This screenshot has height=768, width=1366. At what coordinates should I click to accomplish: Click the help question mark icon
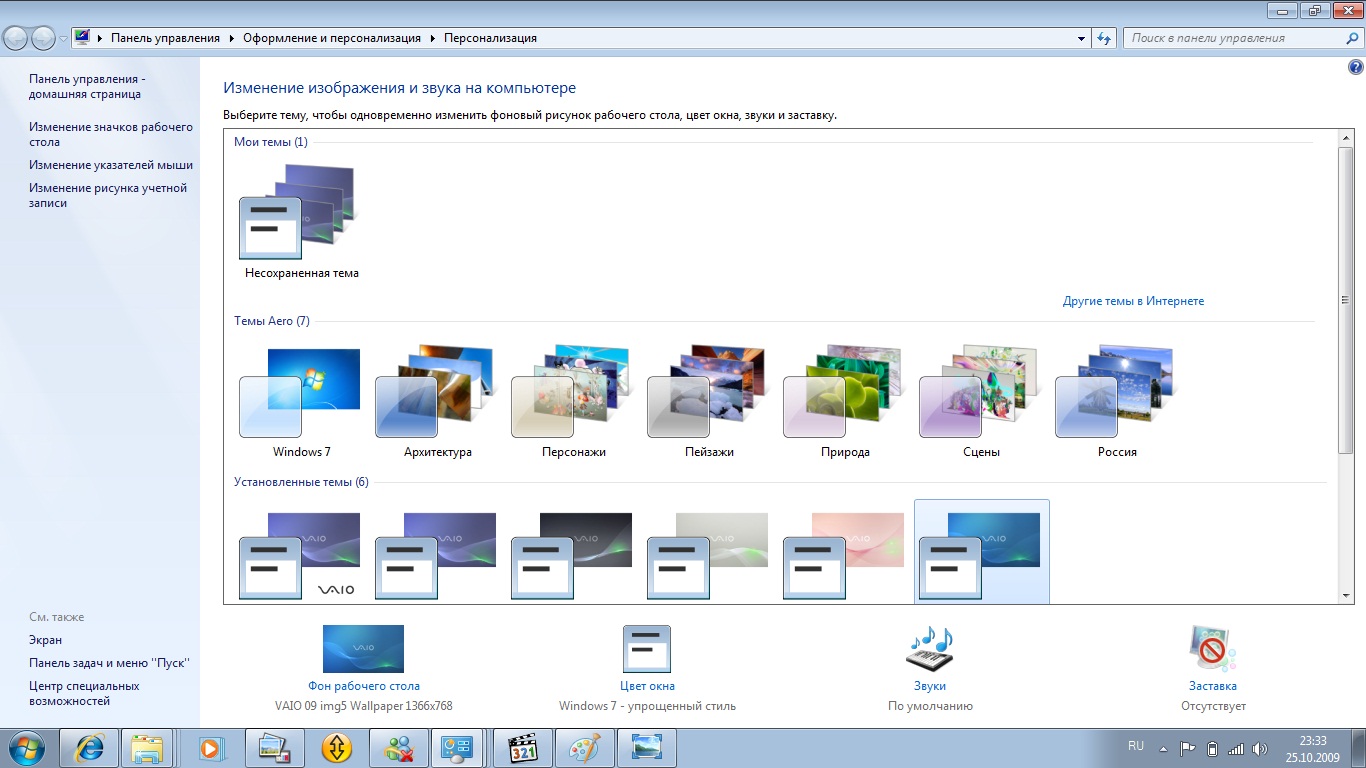1356,67
